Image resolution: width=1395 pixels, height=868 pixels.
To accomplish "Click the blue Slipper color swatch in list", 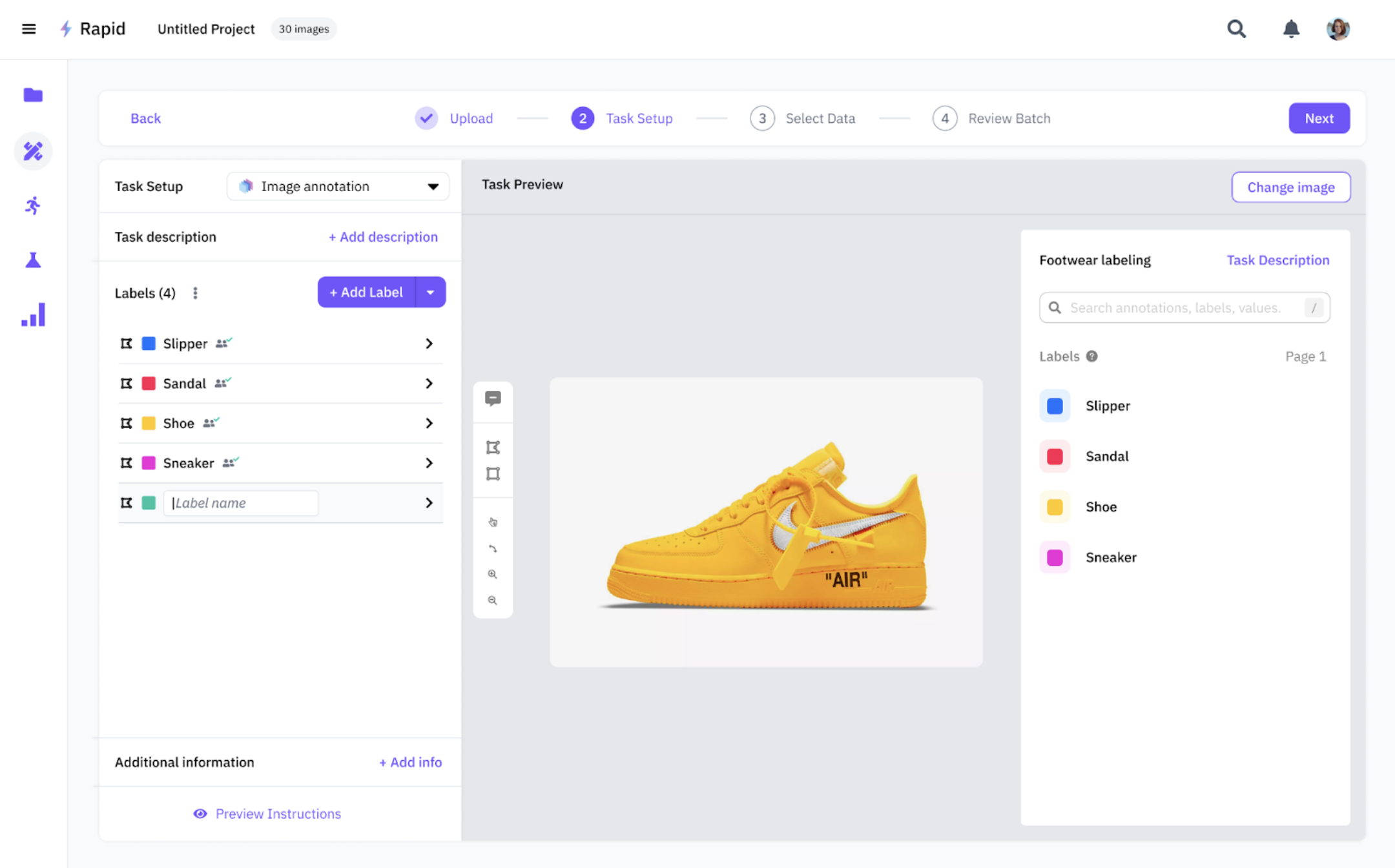I will [x=149, y=344].
